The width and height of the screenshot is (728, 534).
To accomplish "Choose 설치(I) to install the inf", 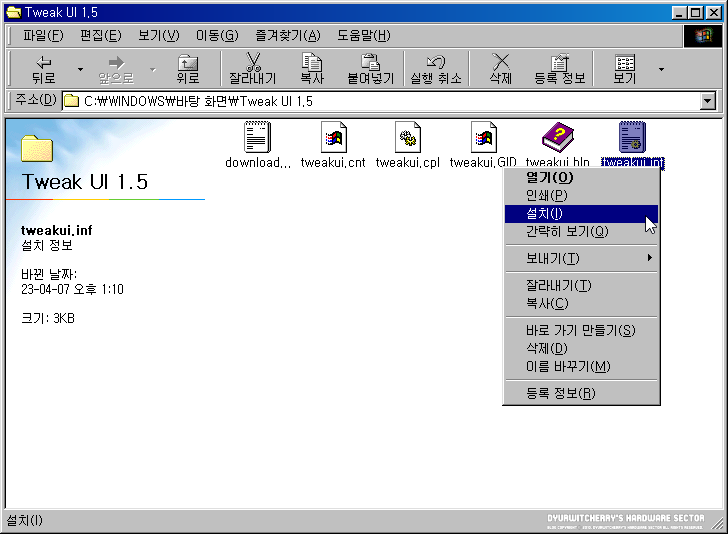I will coord(581,214).
